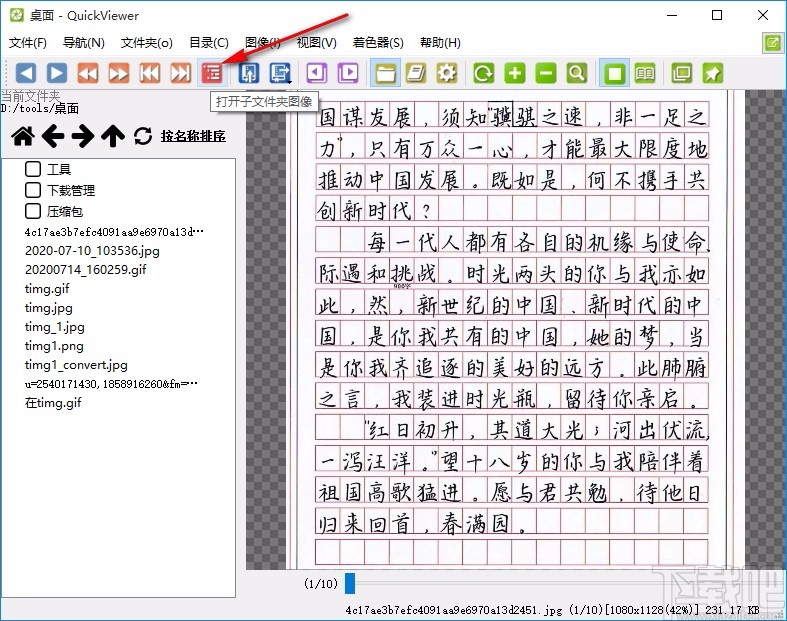Toggle fit-to-window green square icon
This screenshot has width=787, height=621.
(x=614, y=73)
